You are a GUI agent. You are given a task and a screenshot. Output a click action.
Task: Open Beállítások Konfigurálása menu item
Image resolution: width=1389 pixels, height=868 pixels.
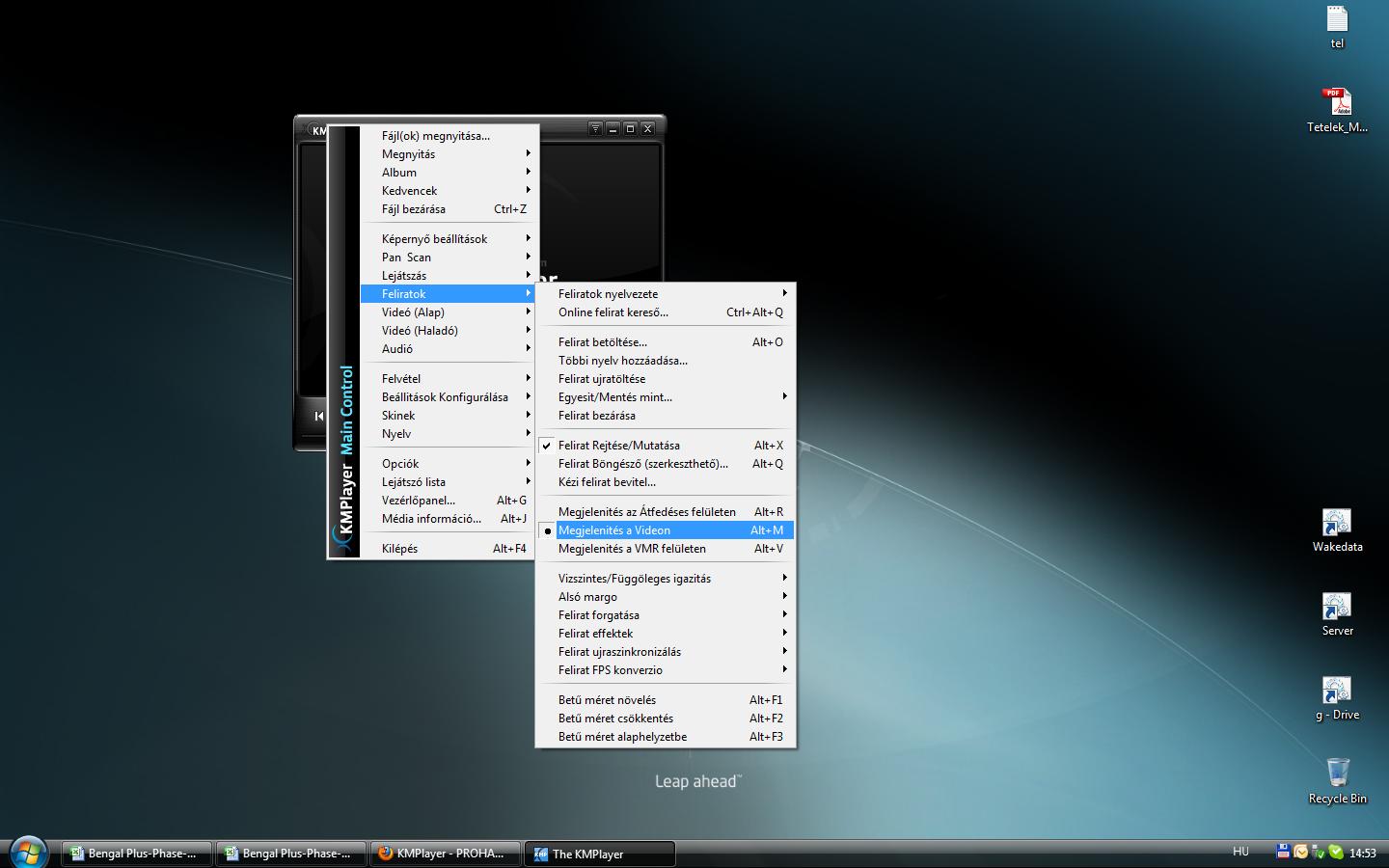point(449,397)
